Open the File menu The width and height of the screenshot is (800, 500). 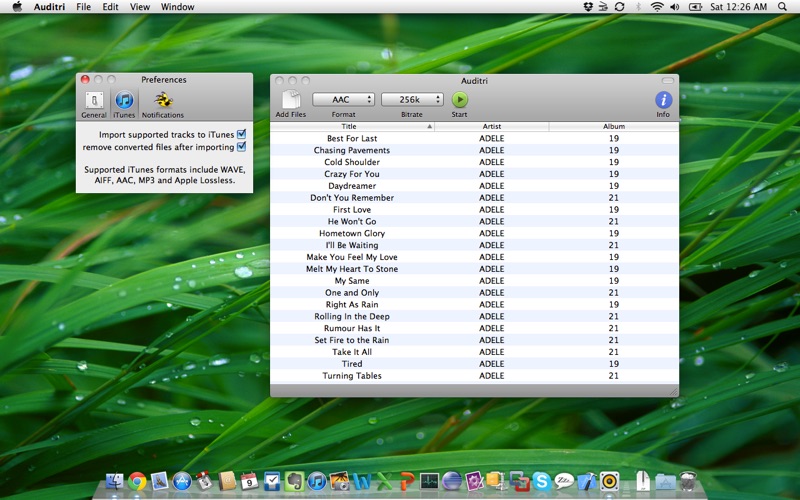[83, 7]
